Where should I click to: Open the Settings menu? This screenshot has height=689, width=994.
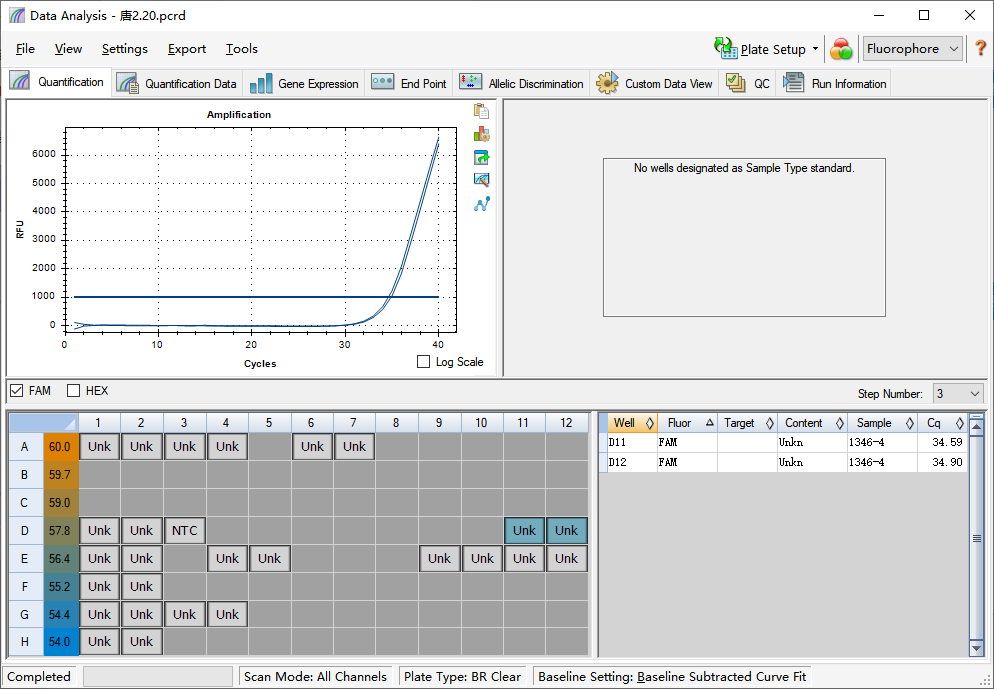point(125,49)
